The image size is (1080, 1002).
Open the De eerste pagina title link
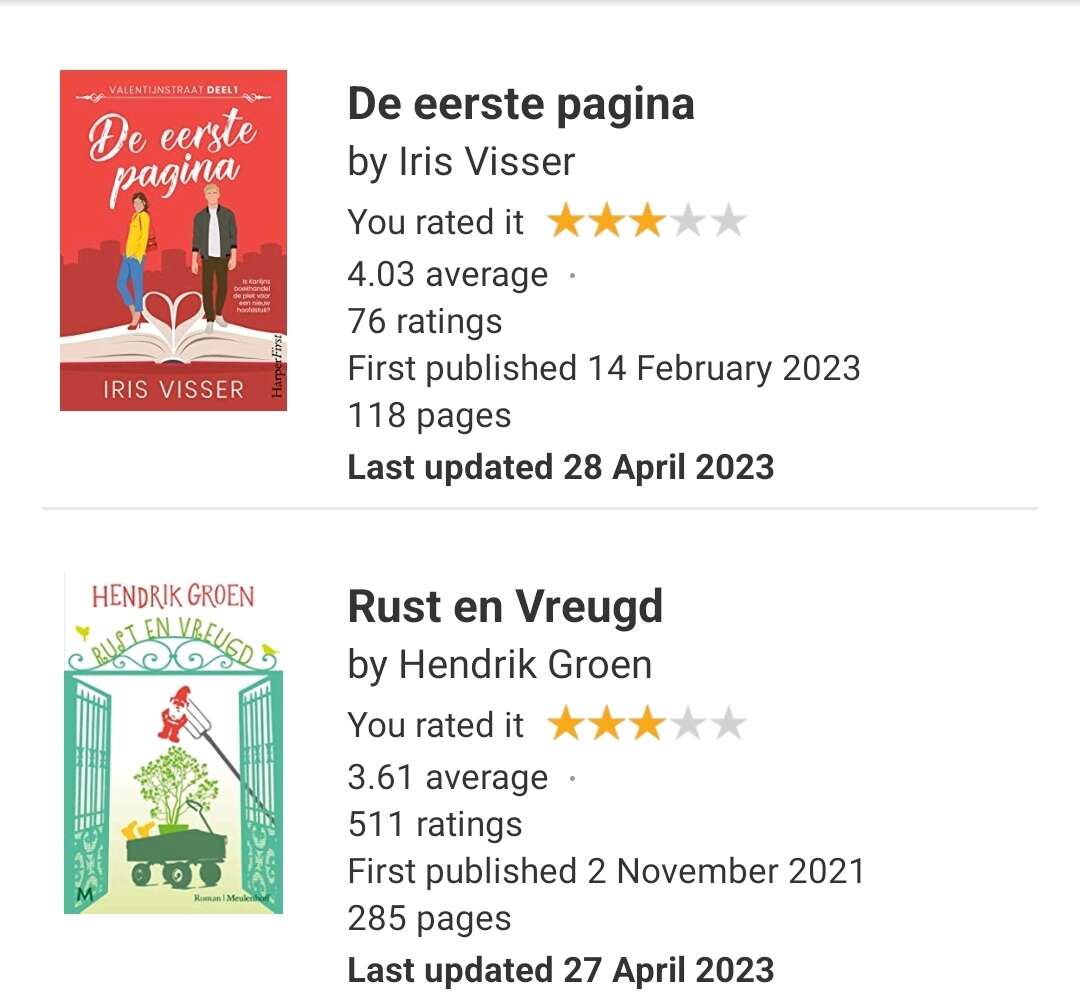pyautogui.click(x=521, y=105)
